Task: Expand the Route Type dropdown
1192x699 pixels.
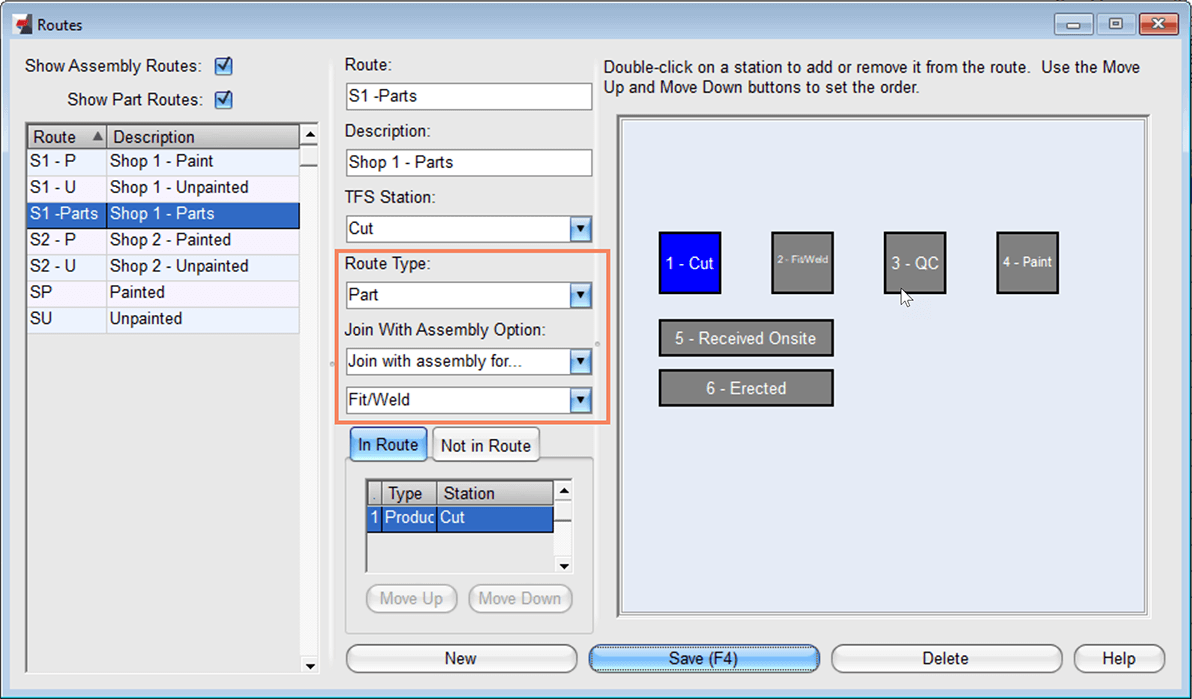Action: point(580,296)
